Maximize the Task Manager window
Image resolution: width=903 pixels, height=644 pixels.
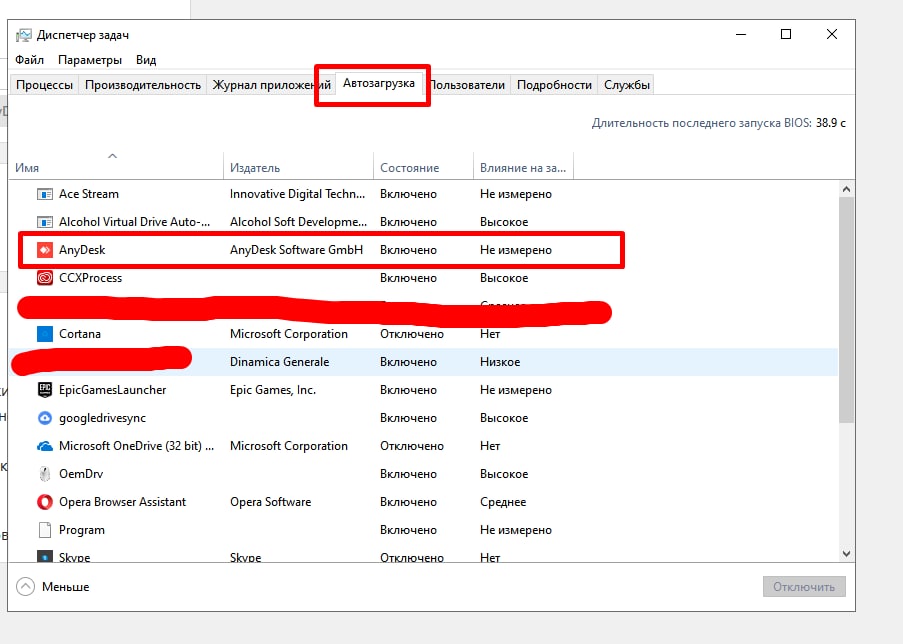(x=786, y=35)
